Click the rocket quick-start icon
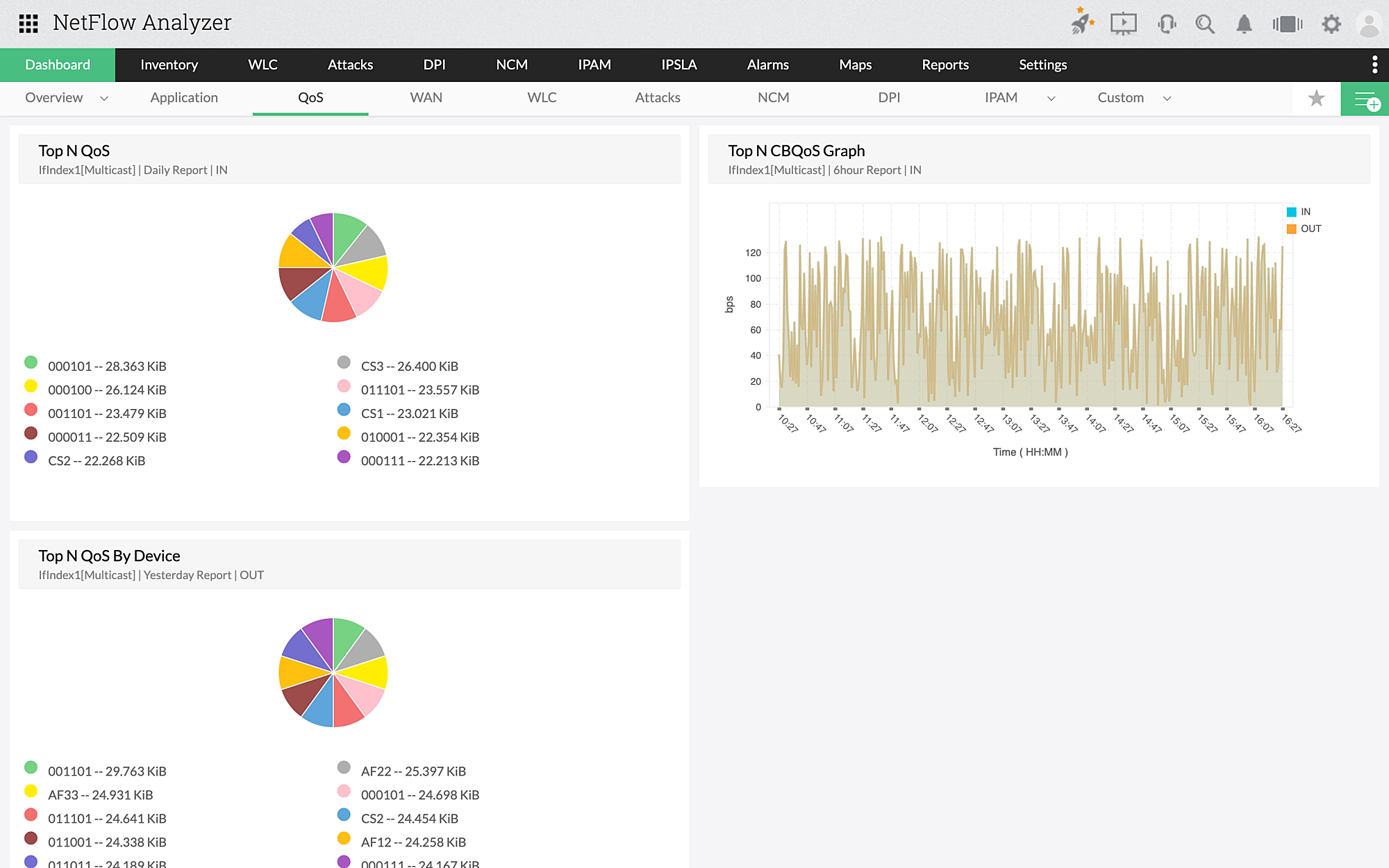The image size is (1389, 868). tap(1081, 23)
